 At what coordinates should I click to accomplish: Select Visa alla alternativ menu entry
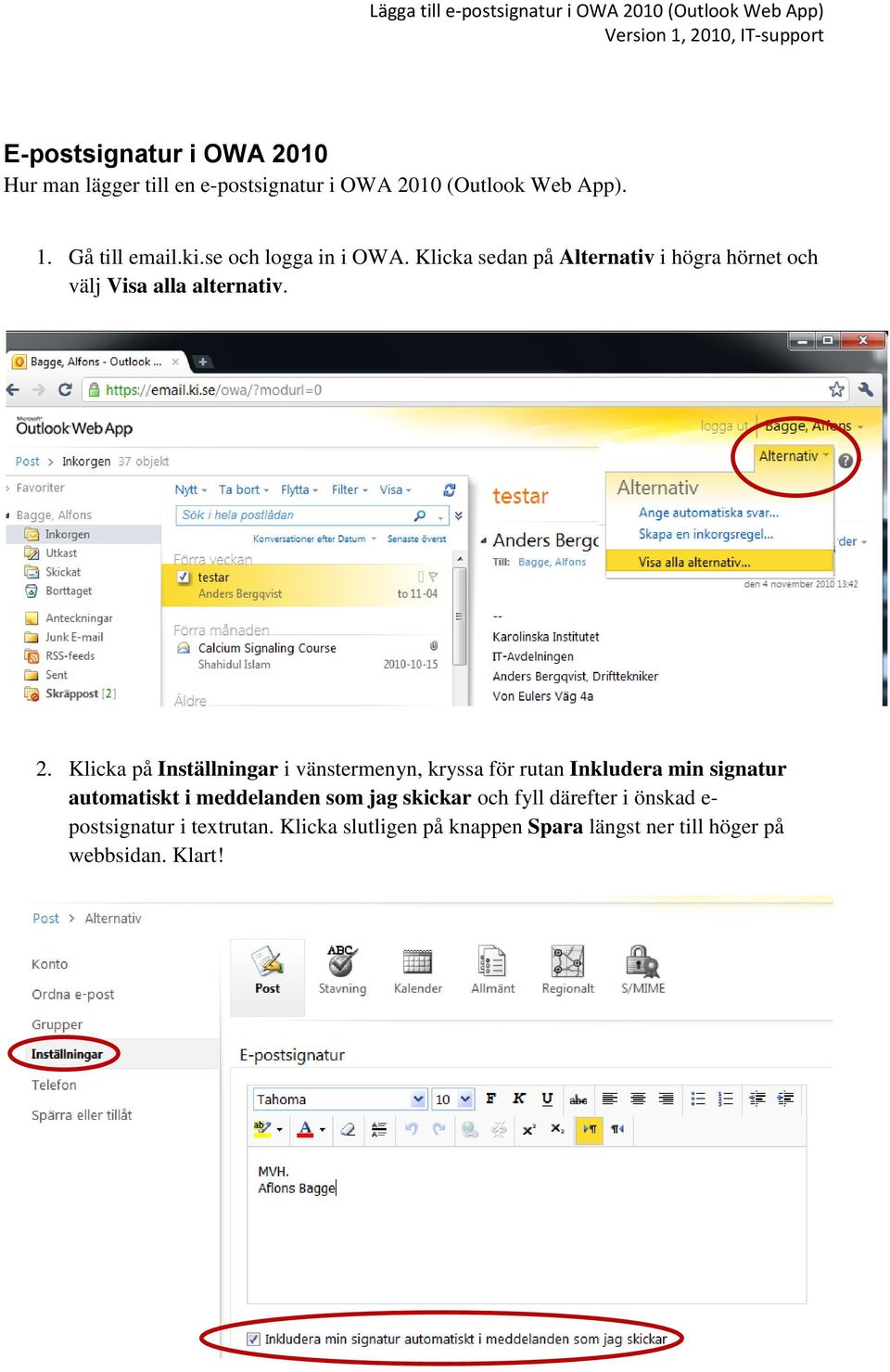(719, 562)
